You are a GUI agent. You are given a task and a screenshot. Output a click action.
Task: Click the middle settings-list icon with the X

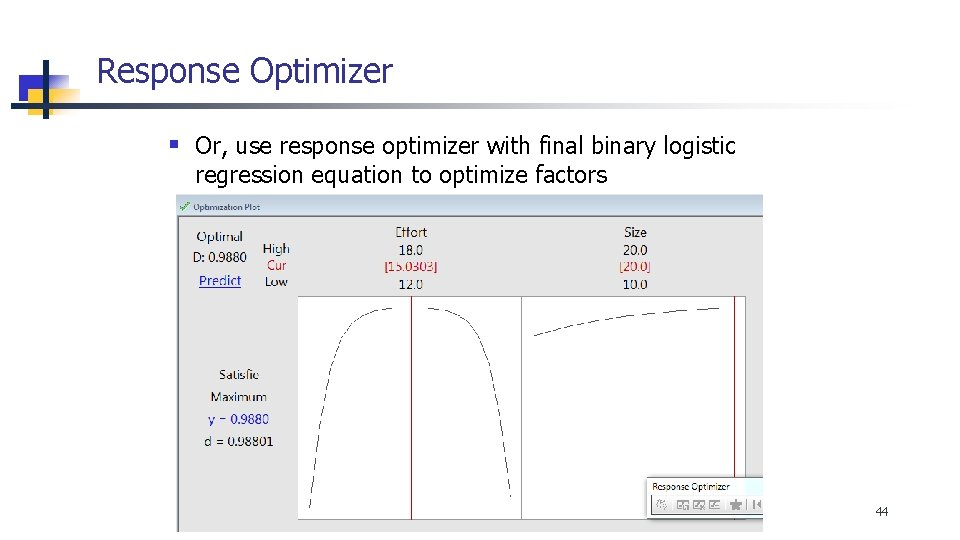pyautogui.click(x=699, y=504)
